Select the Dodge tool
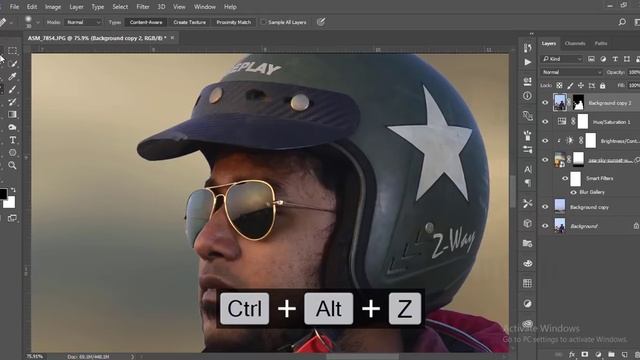The image size is (640, 360). 13,127
